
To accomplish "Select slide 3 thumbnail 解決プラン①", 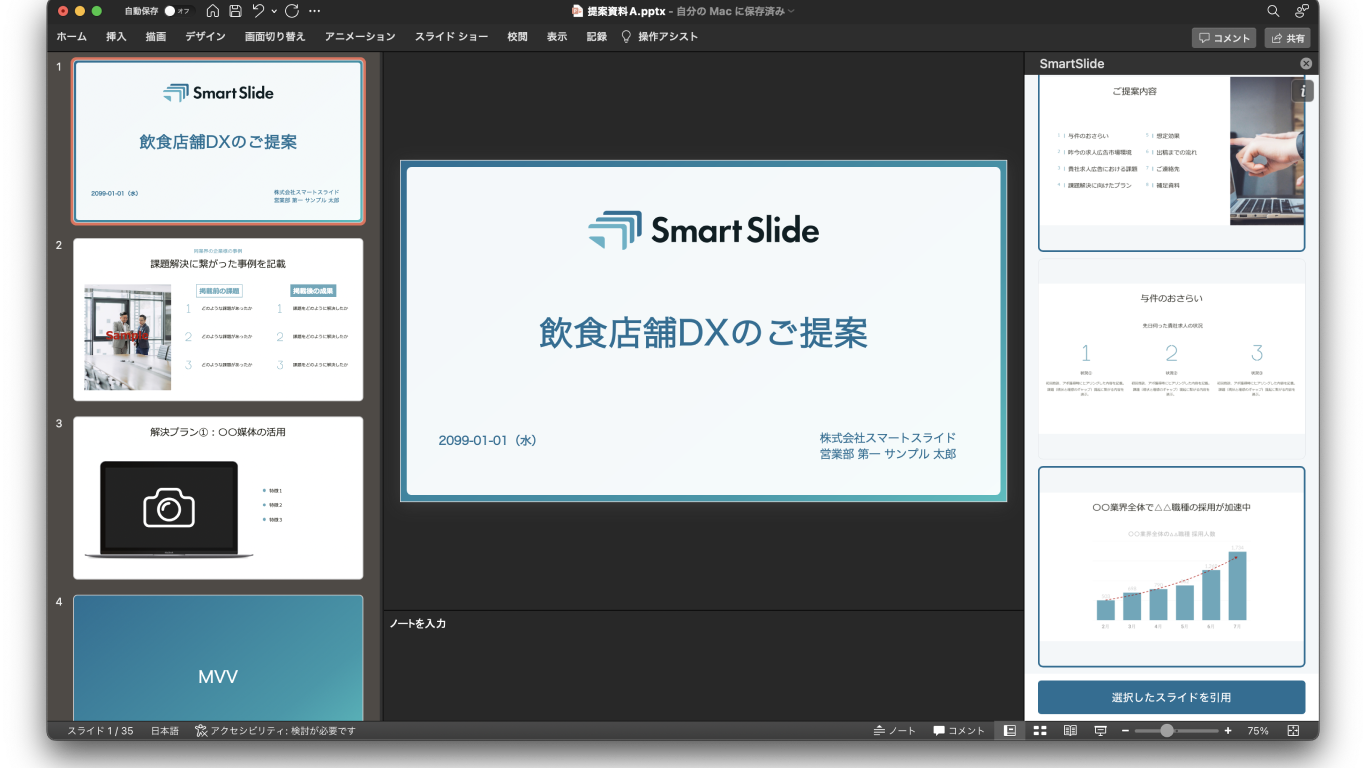I will coord(218,498).
